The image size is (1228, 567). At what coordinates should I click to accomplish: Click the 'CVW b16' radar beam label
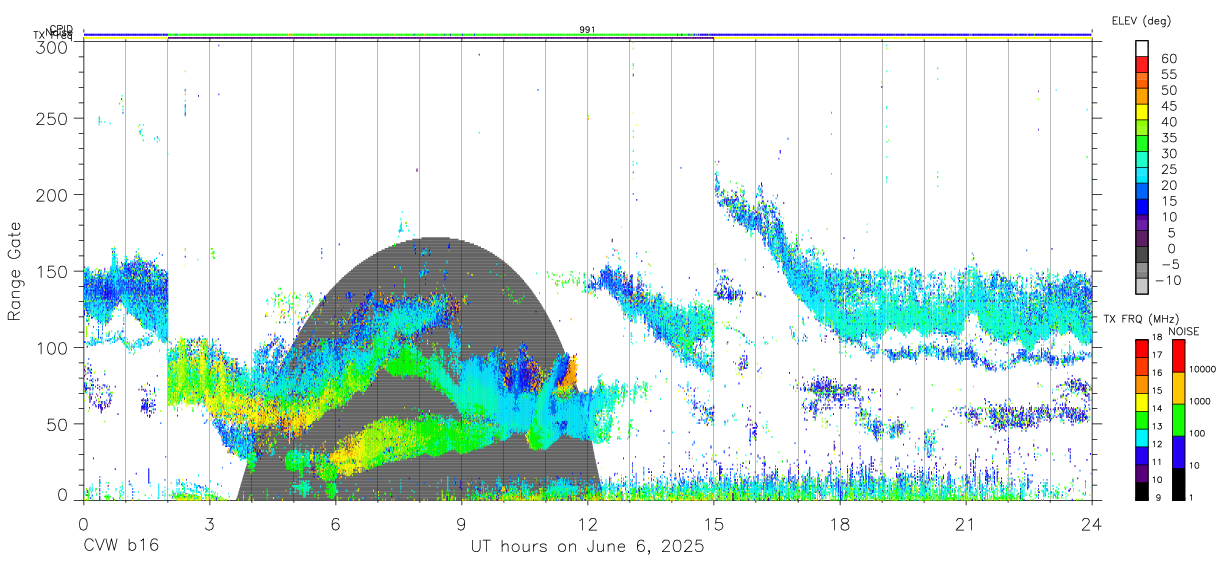pos(120,547)
